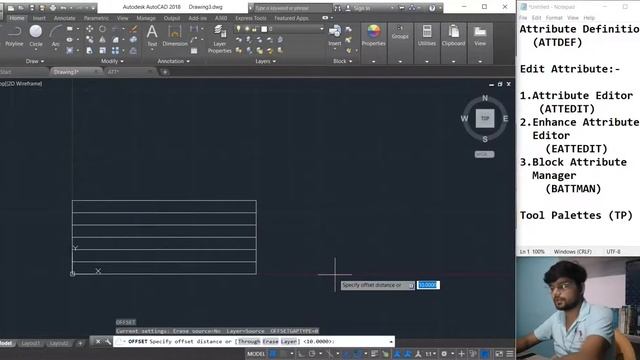The height and width of the screenshot is (360, 640).
Task: Click the Table tool in Annotation panel
Action: pyautogui.click(x=194, y=51)
